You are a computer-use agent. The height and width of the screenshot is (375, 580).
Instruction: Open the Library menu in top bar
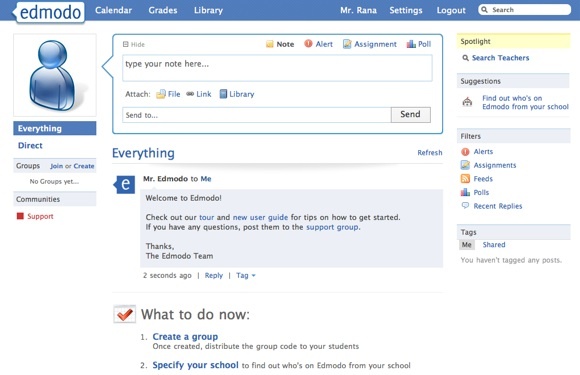click(209, 10)
